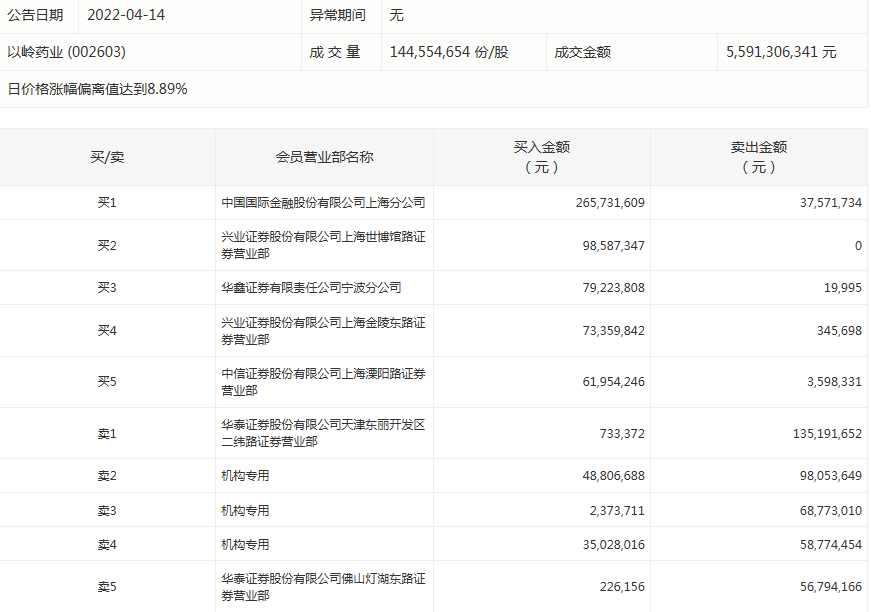Click the buy amount 61,954,246

pos(613,382)
